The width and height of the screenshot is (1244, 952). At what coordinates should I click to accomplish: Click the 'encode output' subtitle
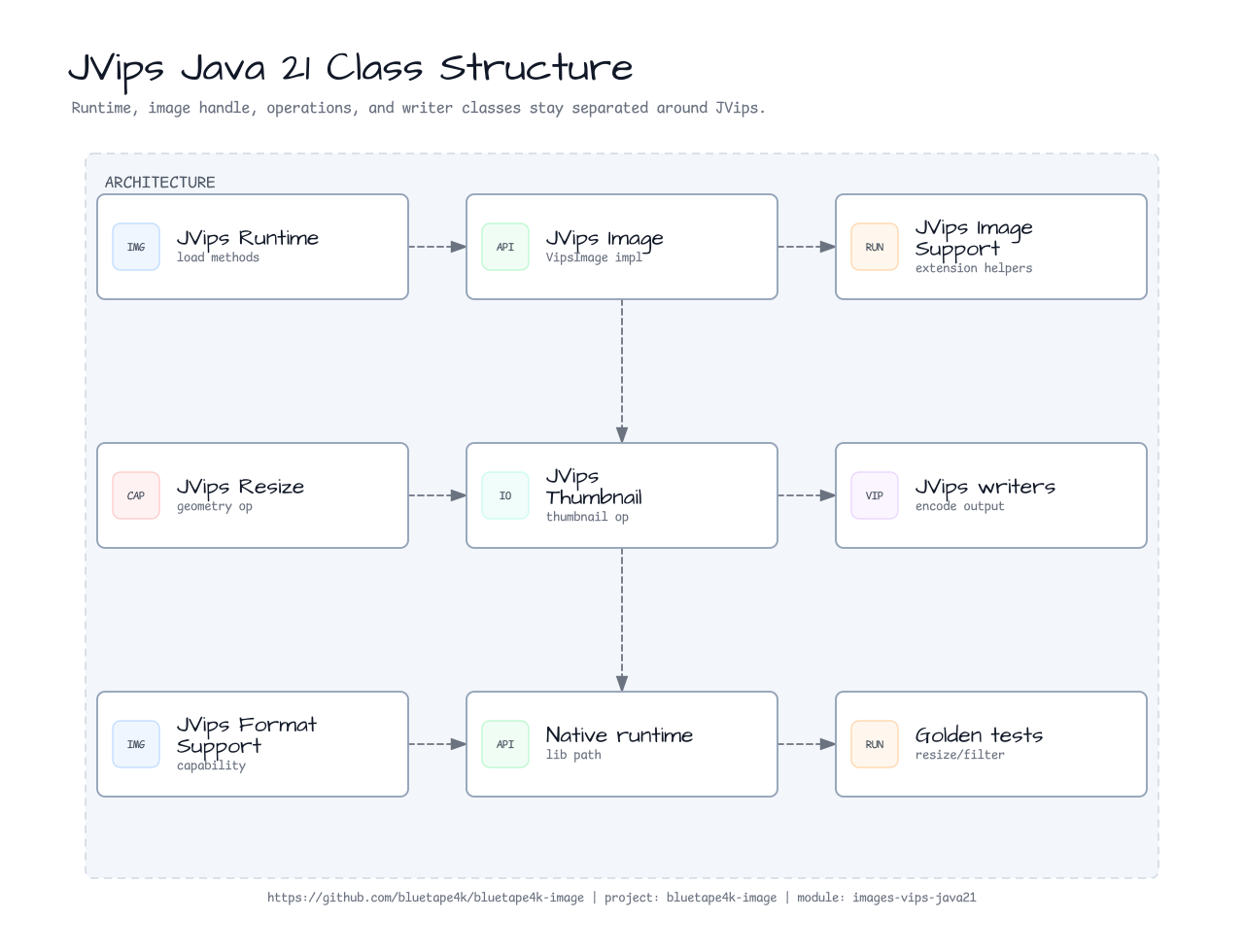(960, 506)
